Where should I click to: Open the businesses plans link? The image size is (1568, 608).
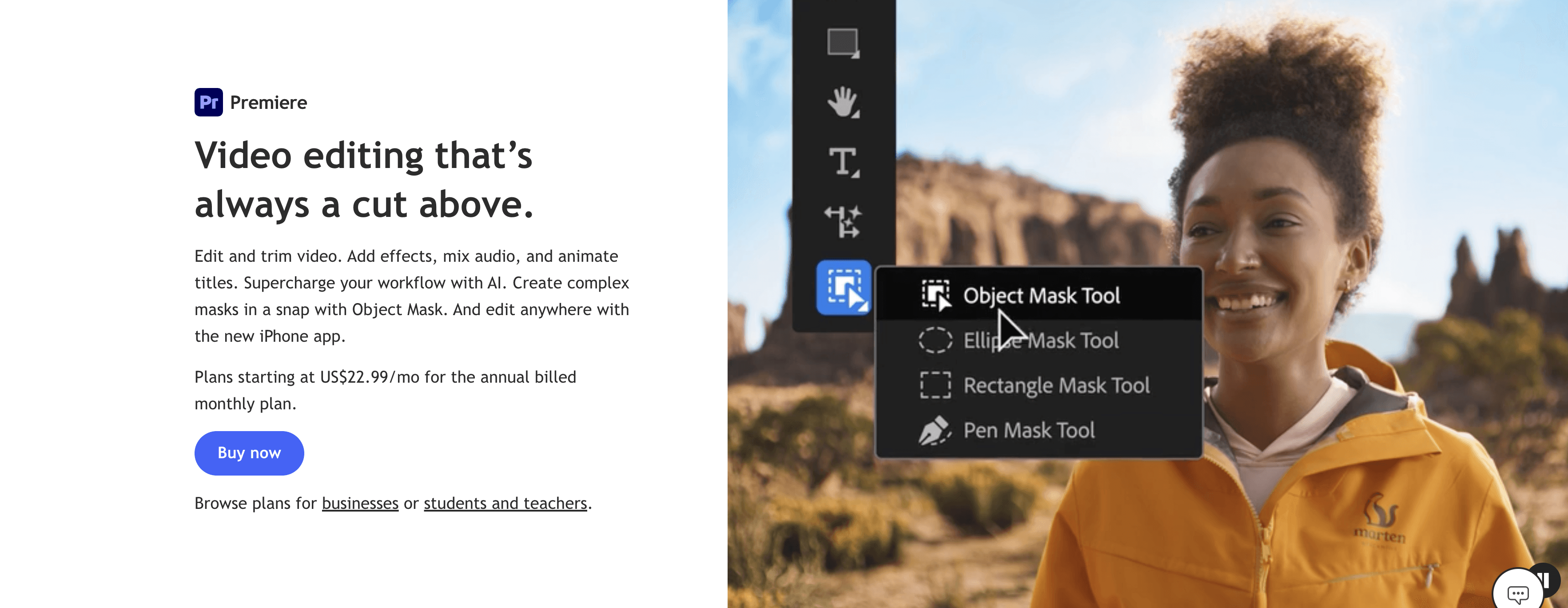point(360,503)
